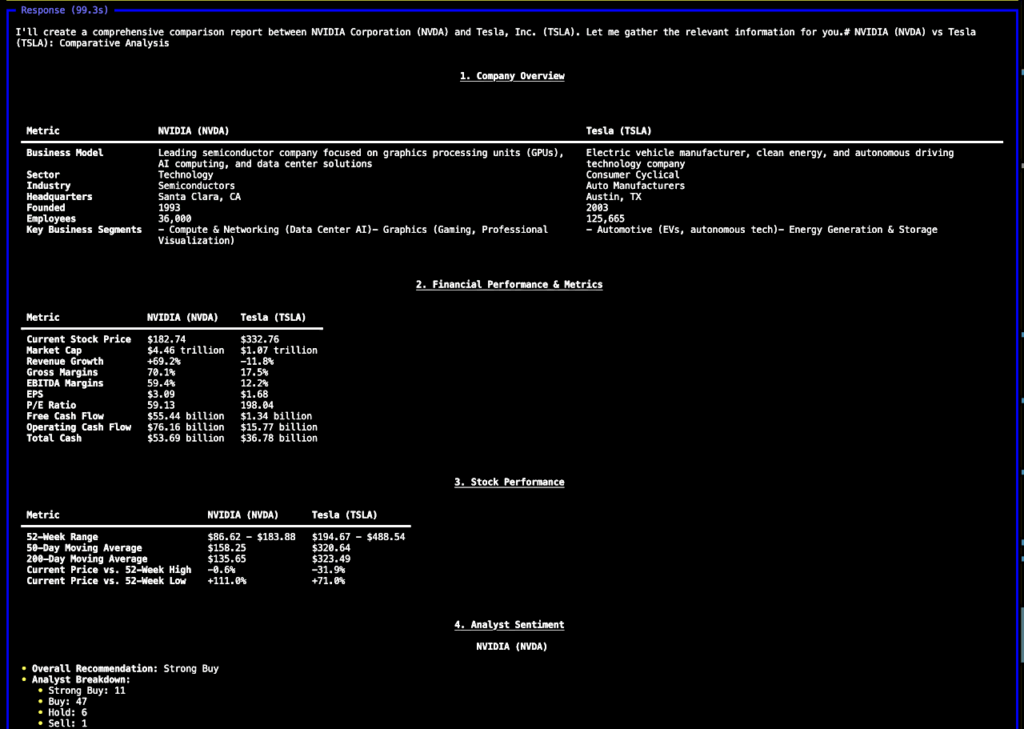
Task: Click the "1. Company Overview" heading
Action: pyautogui.click(x=512, y=76)
